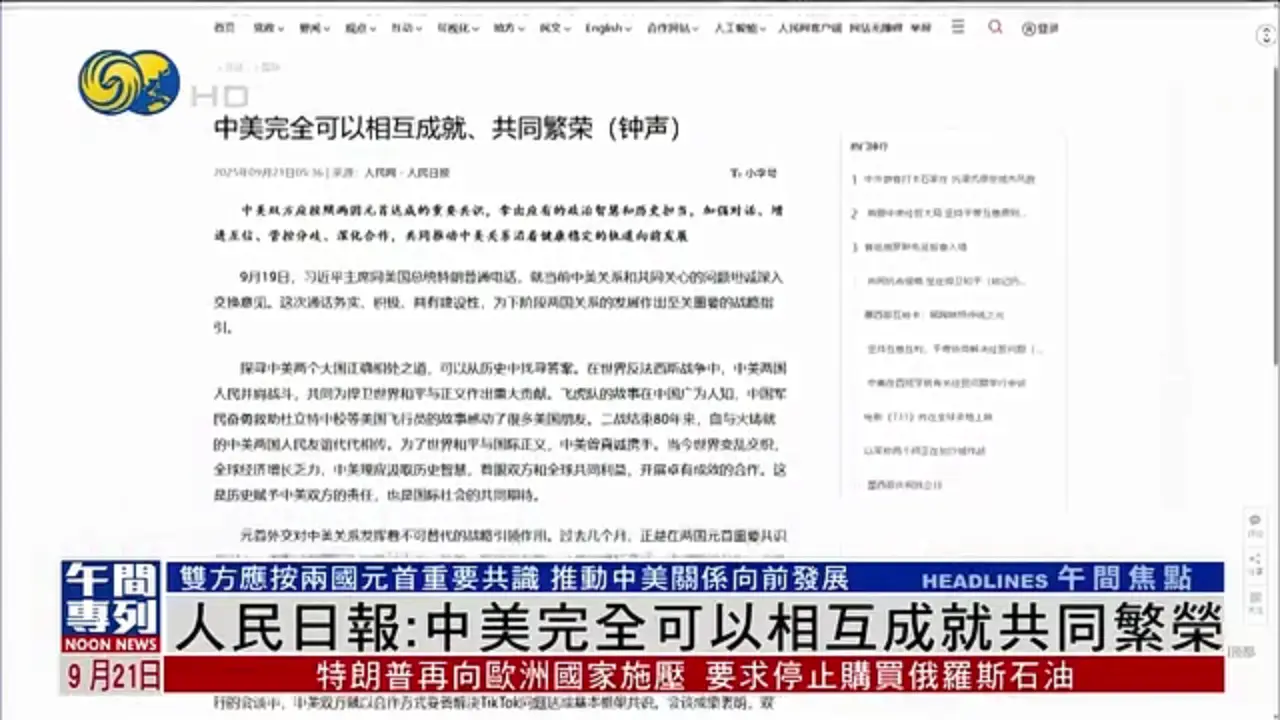The width and height of the screenshot is (1280, 720).
Task: Click the 登录 login user icon
Action: point(1040,28)
